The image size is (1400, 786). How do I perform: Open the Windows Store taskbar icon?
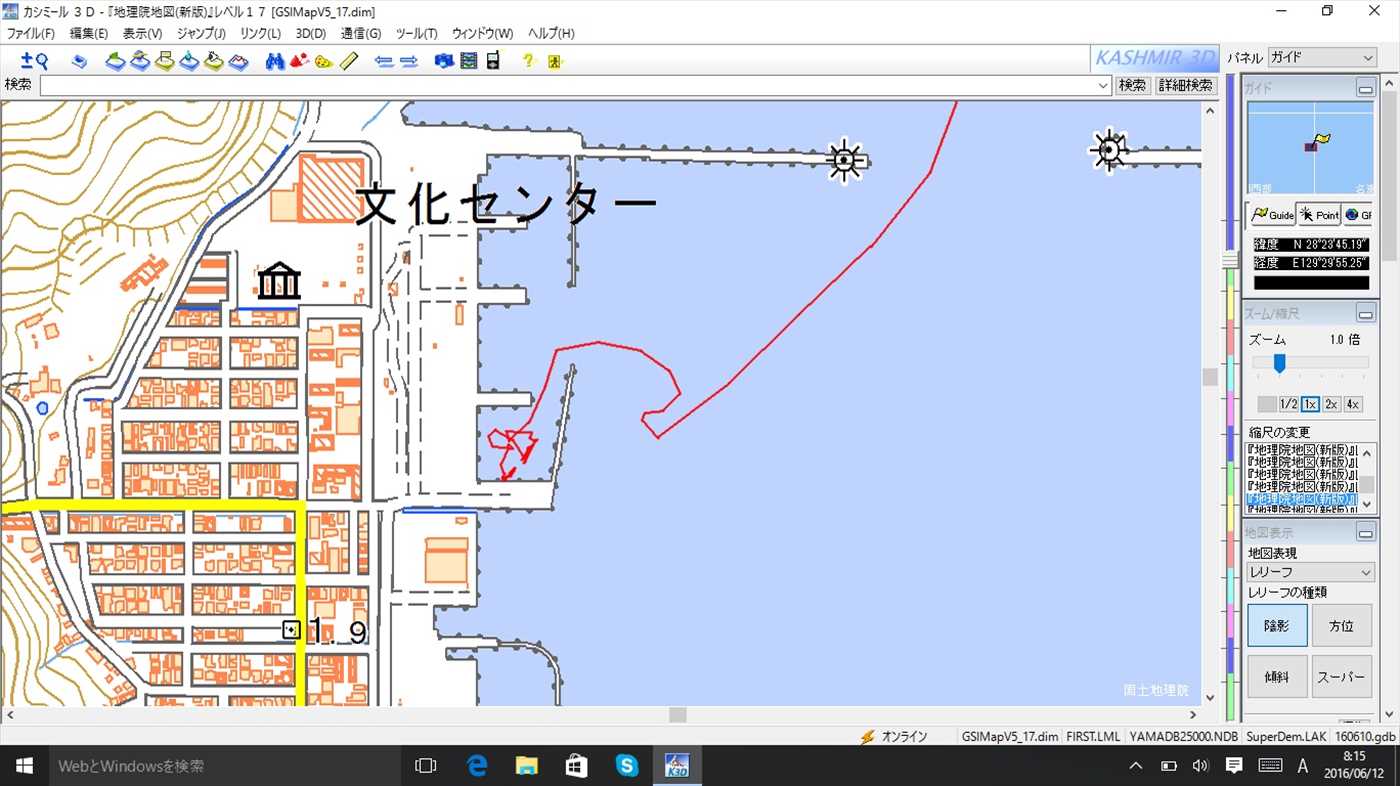click(577, 766)
